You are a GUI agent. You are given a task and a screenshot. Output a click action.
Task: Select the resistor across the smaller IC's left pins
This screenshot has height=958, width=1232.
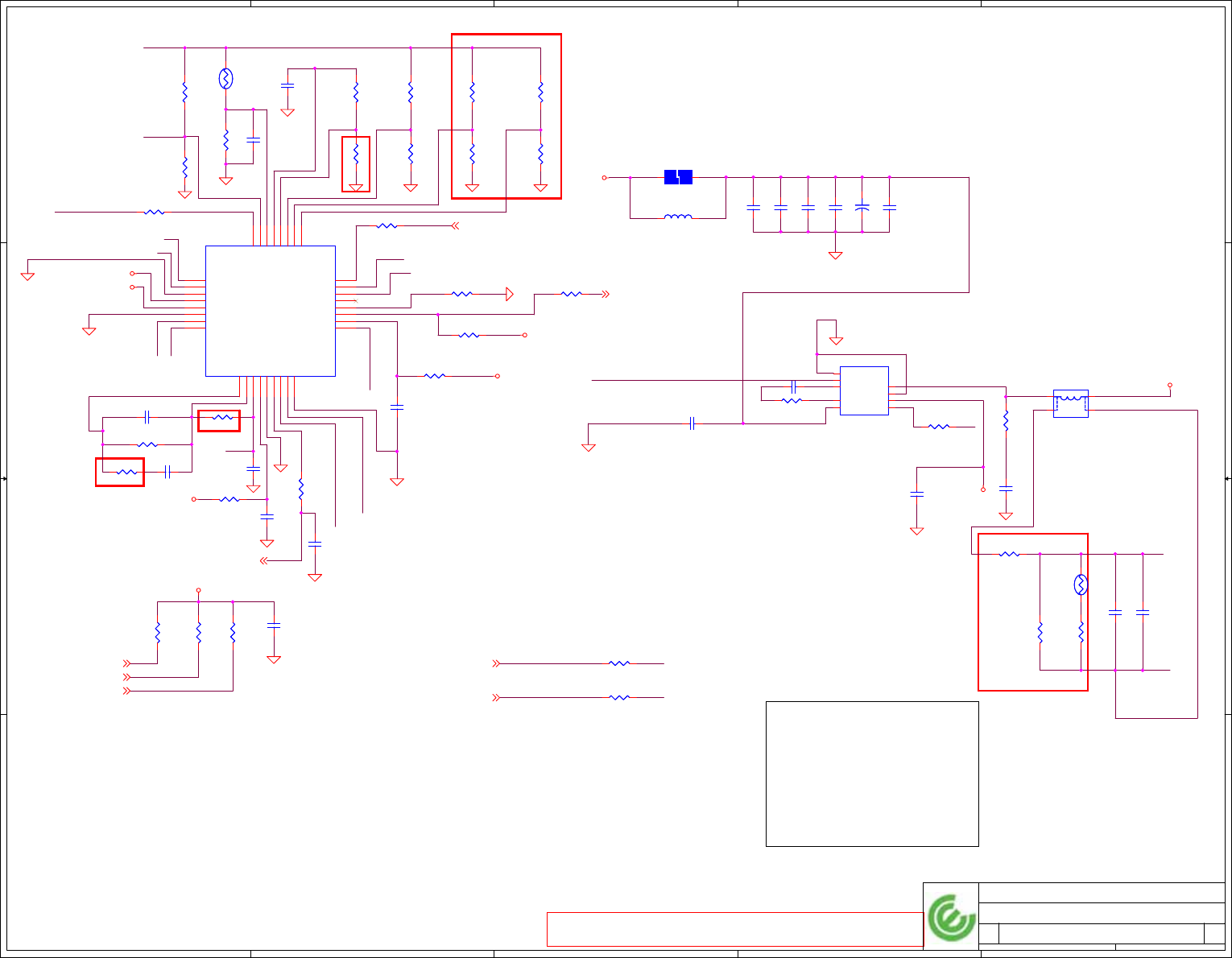792,400
